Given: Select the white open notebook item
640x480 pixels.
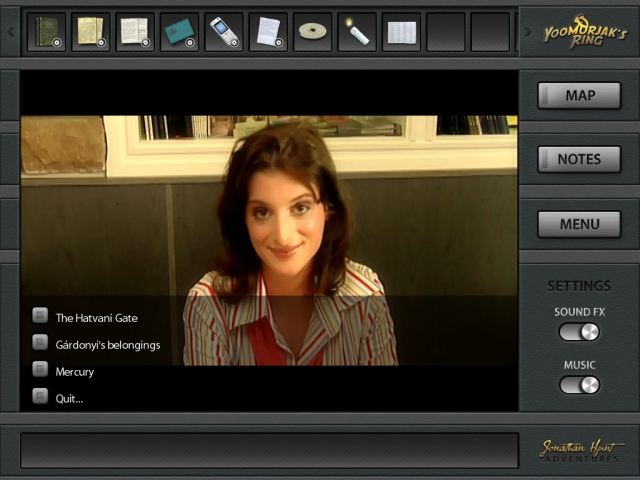Looking at the screenshot, I should [402, 31].
